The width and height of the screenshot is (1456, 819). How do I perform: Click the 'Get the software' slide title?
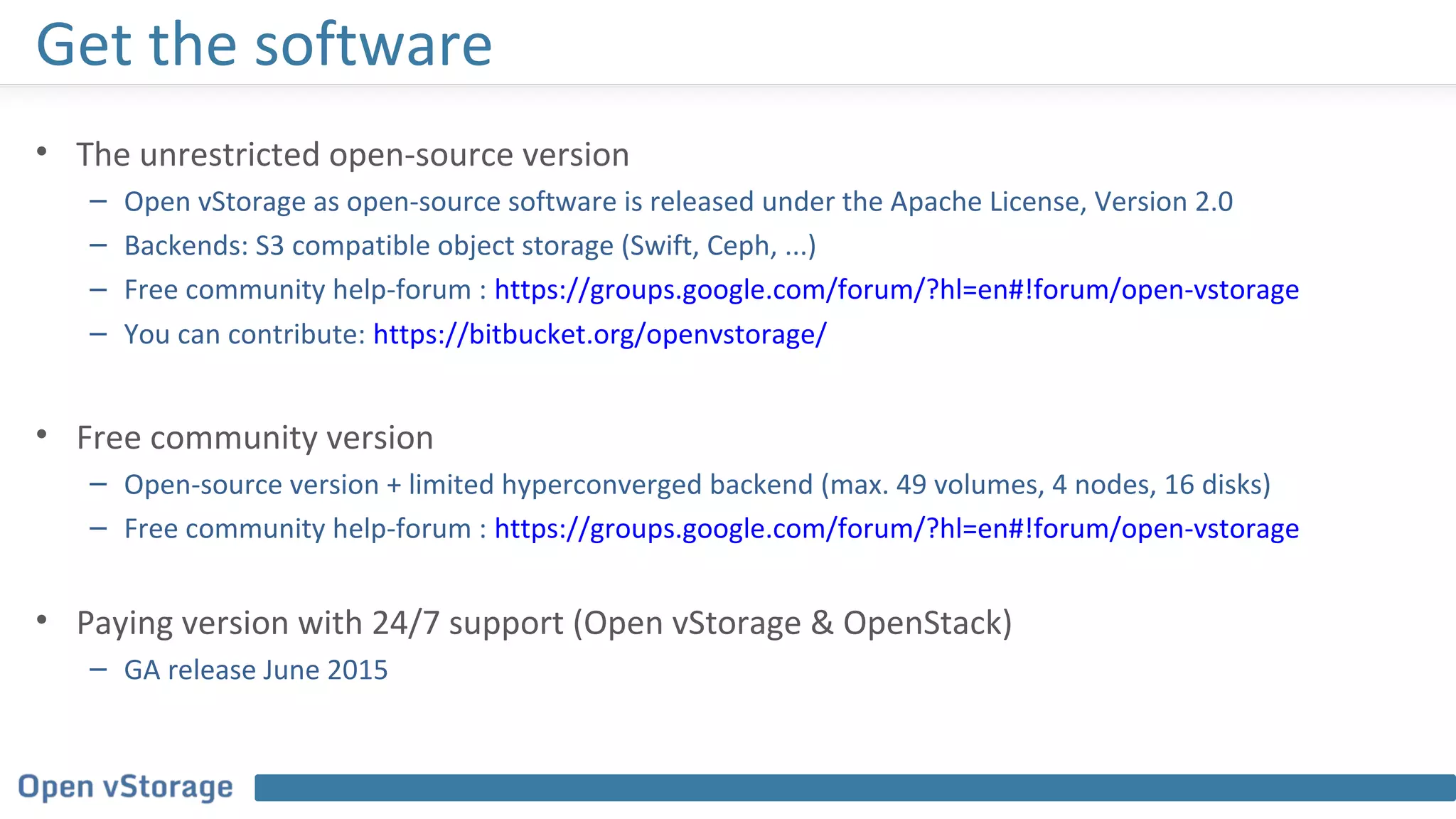point(264,44)
